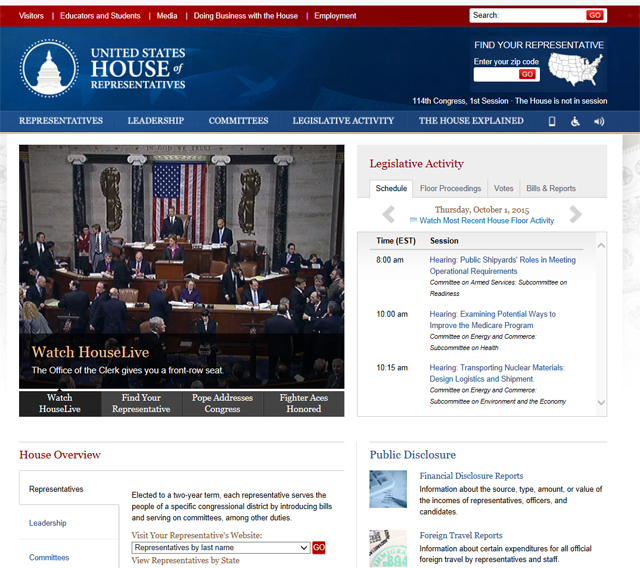The height and width of the screenshot is (568, 640).
Task: Click 114th Congress, 1st Session status text
Action: [x=460, y=101]
